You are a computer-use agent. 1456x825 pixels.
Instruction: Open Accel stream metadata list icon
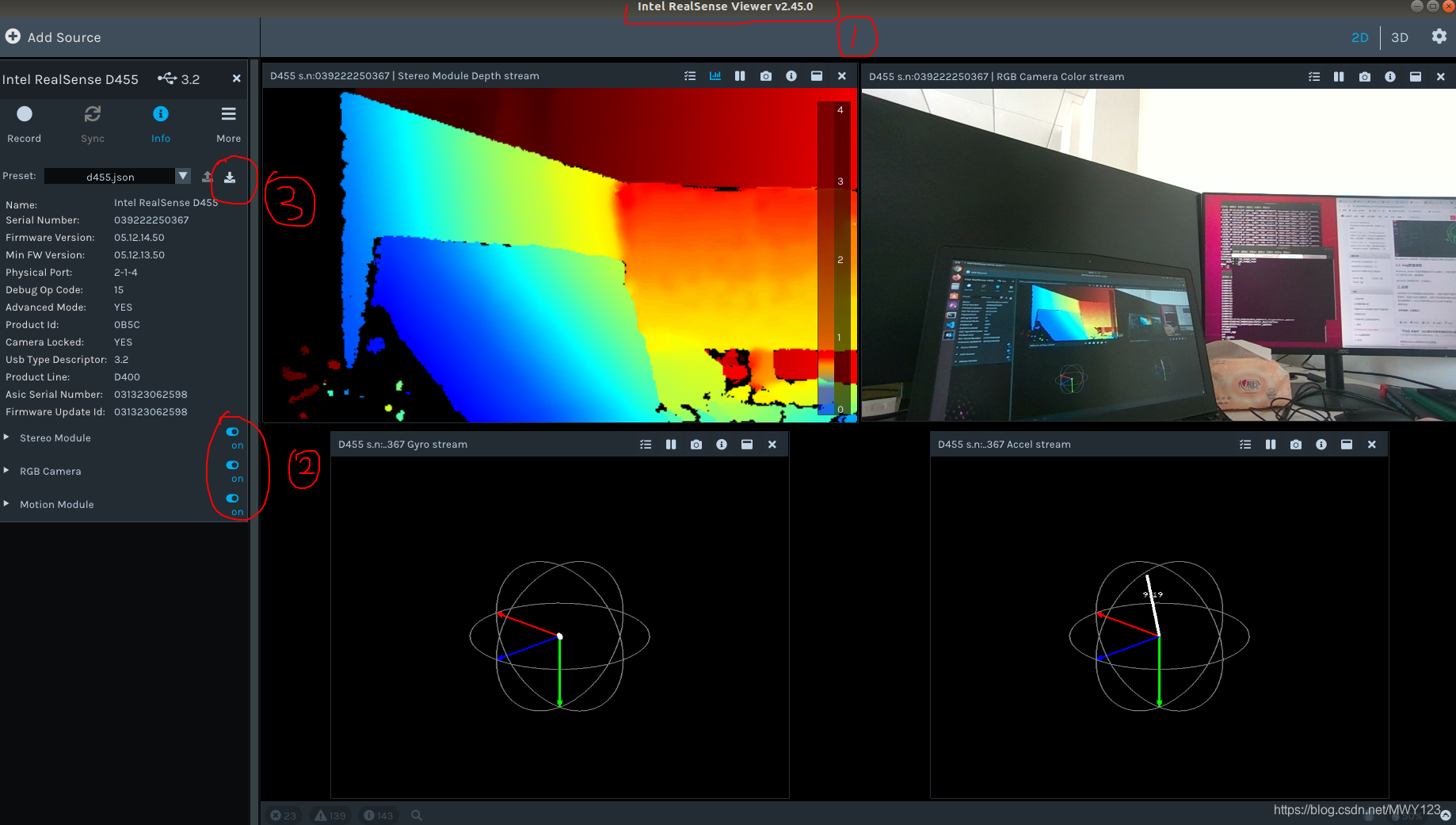tap(1245, 445)
